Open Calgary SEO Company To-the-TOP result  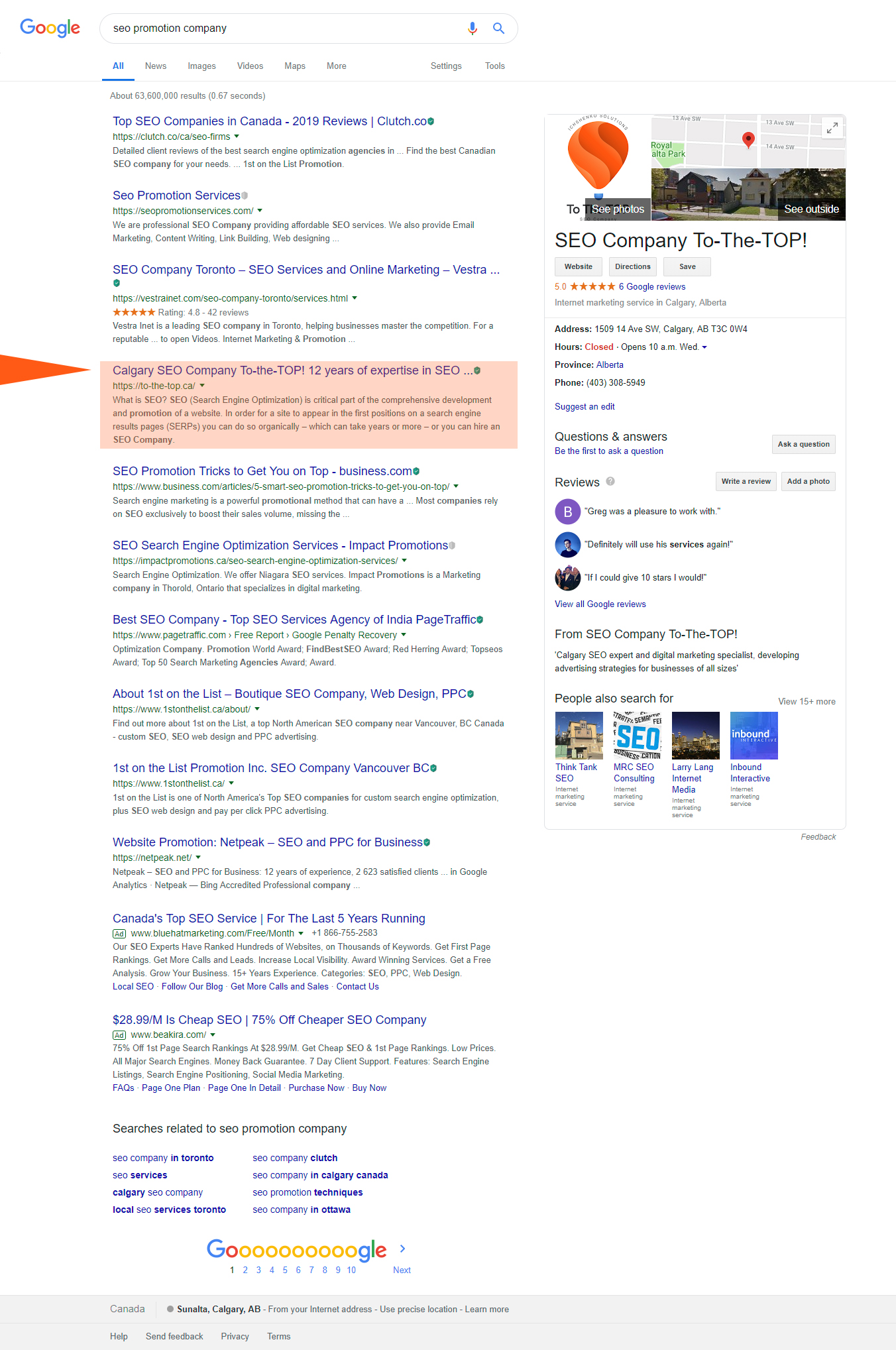point(292,370)
